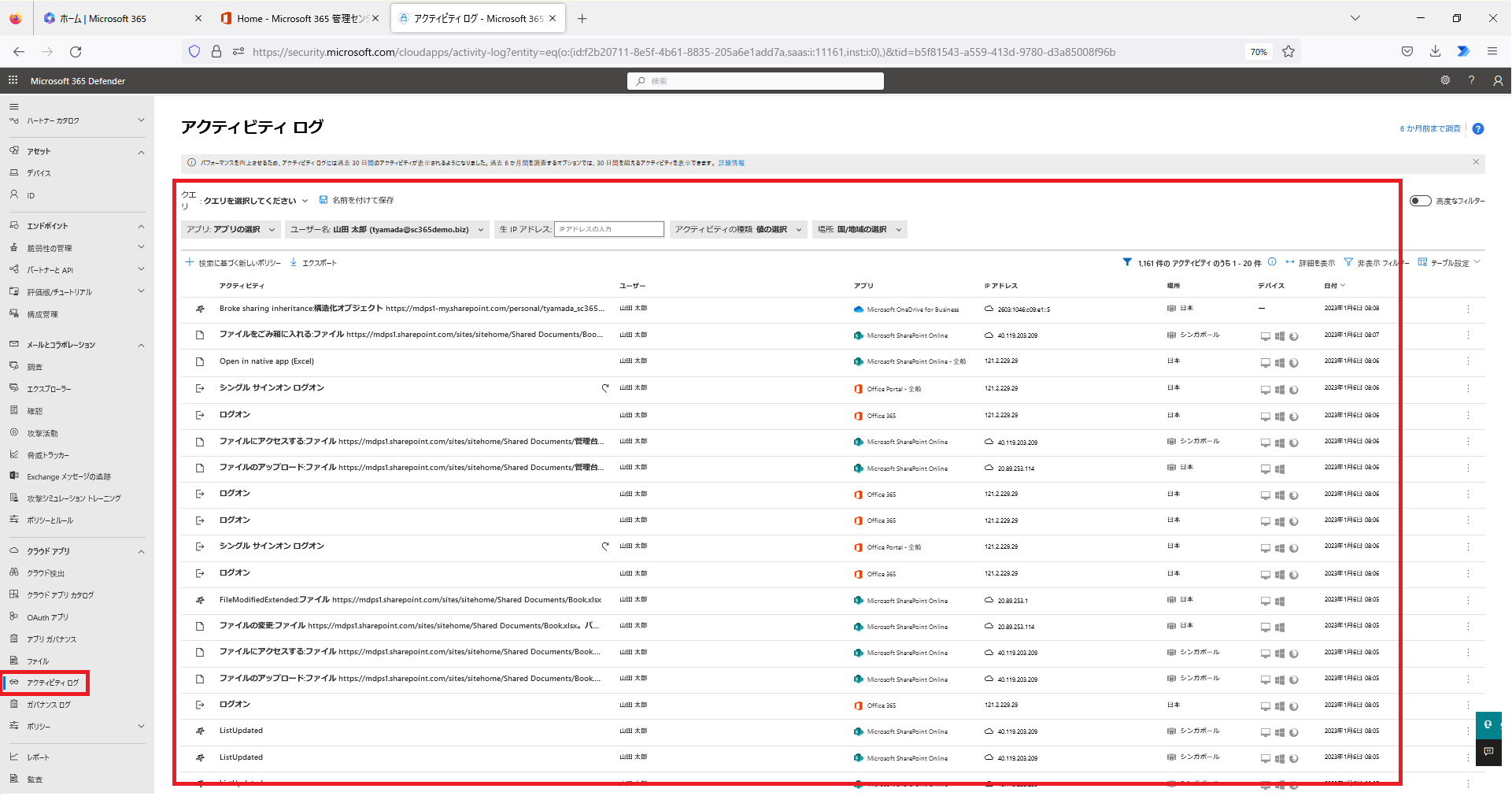Click the アクティビティ ログ glasses icon

coord(13,683)
